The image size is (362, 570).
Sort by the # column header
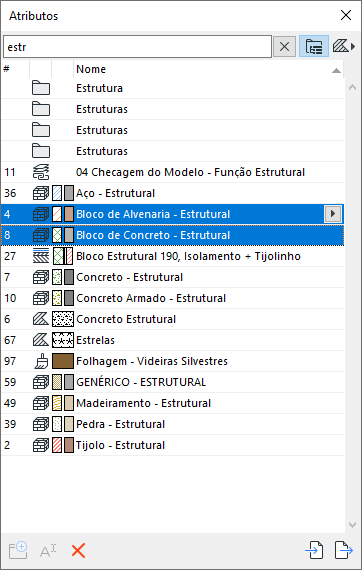coord(15,69)
